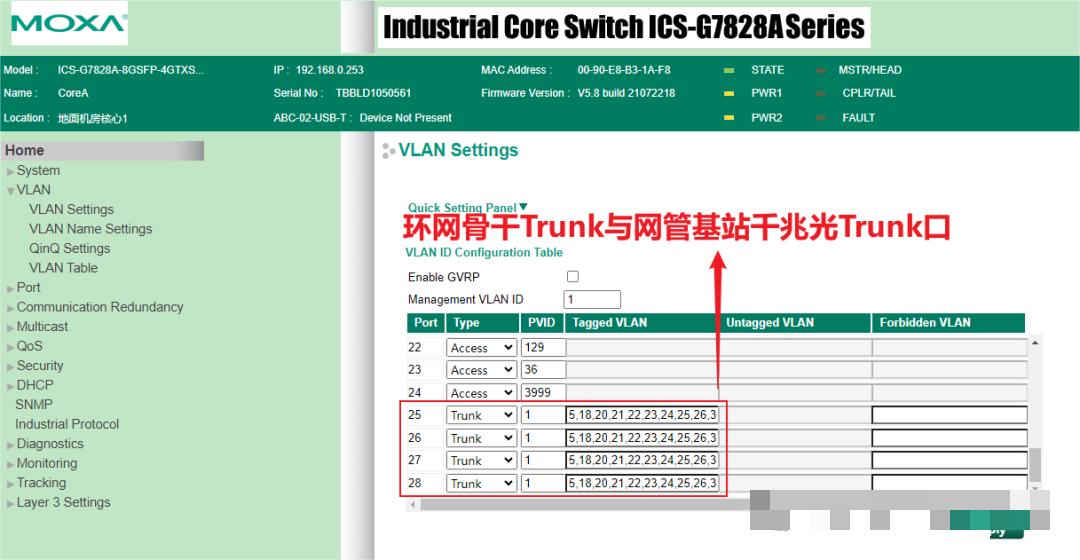1080x560 pixels.
Task: Open port 26 Type dropdown
Action: (x=481, y=438)
